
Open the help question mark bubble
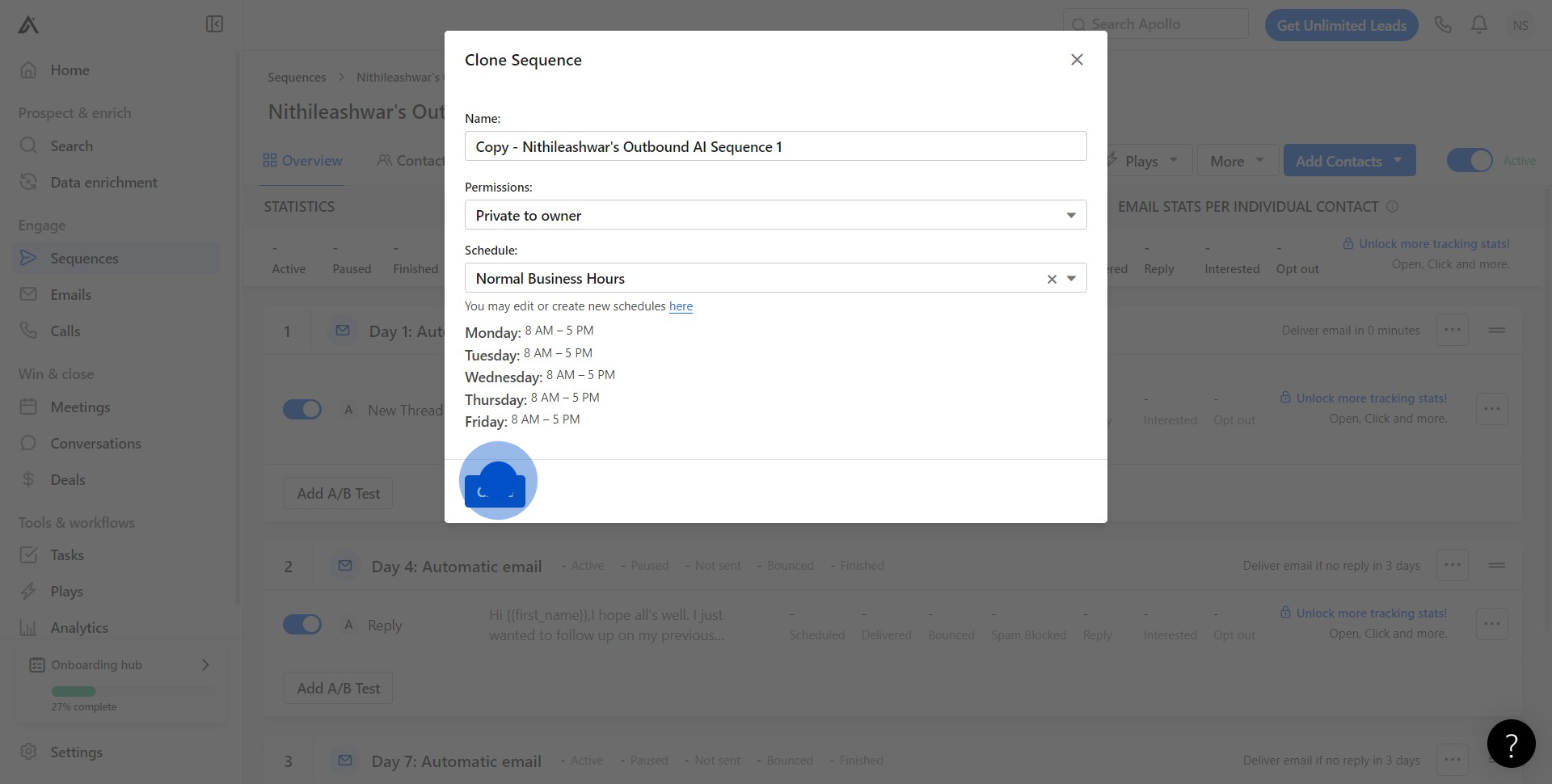(1511, 744)
